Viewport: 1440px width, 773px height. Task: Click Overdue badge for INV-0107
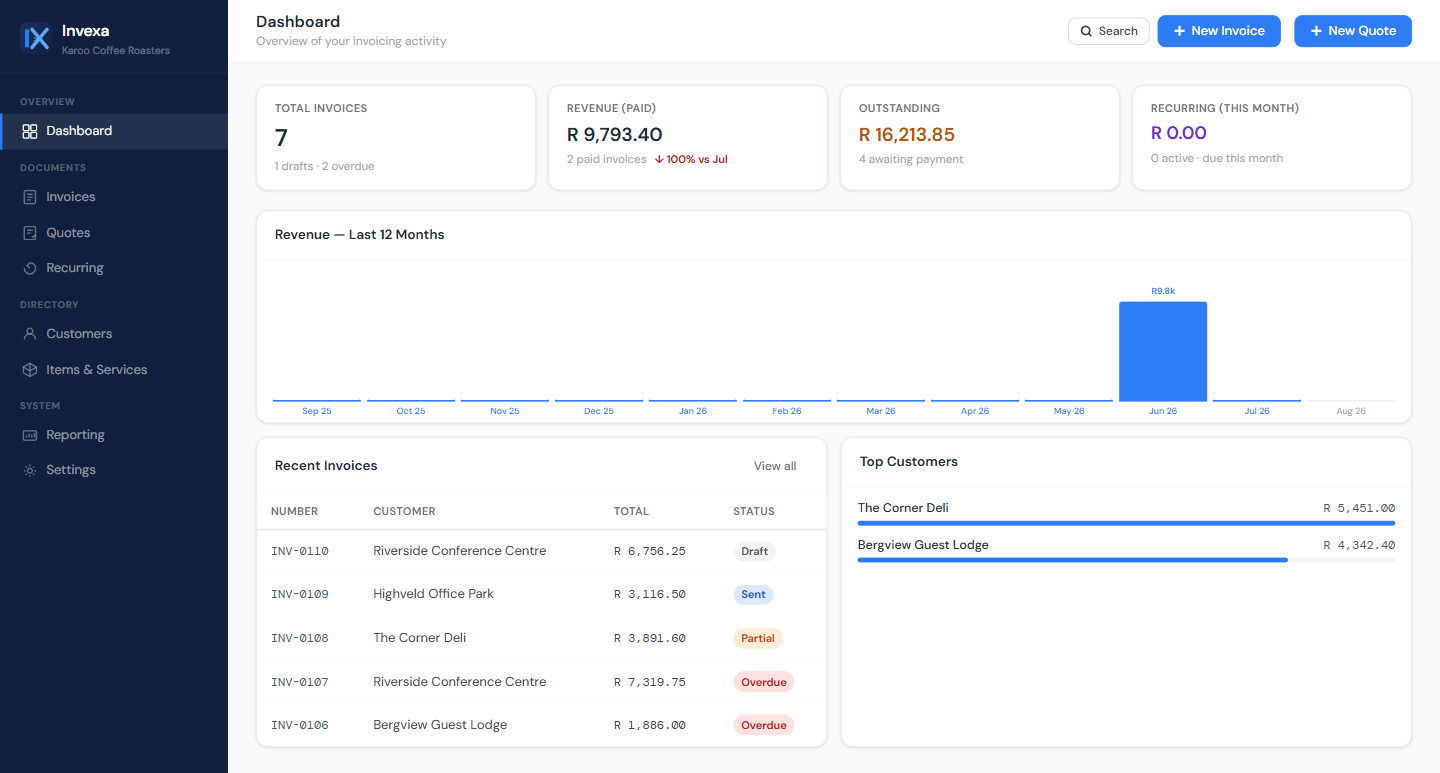point(764,682)
